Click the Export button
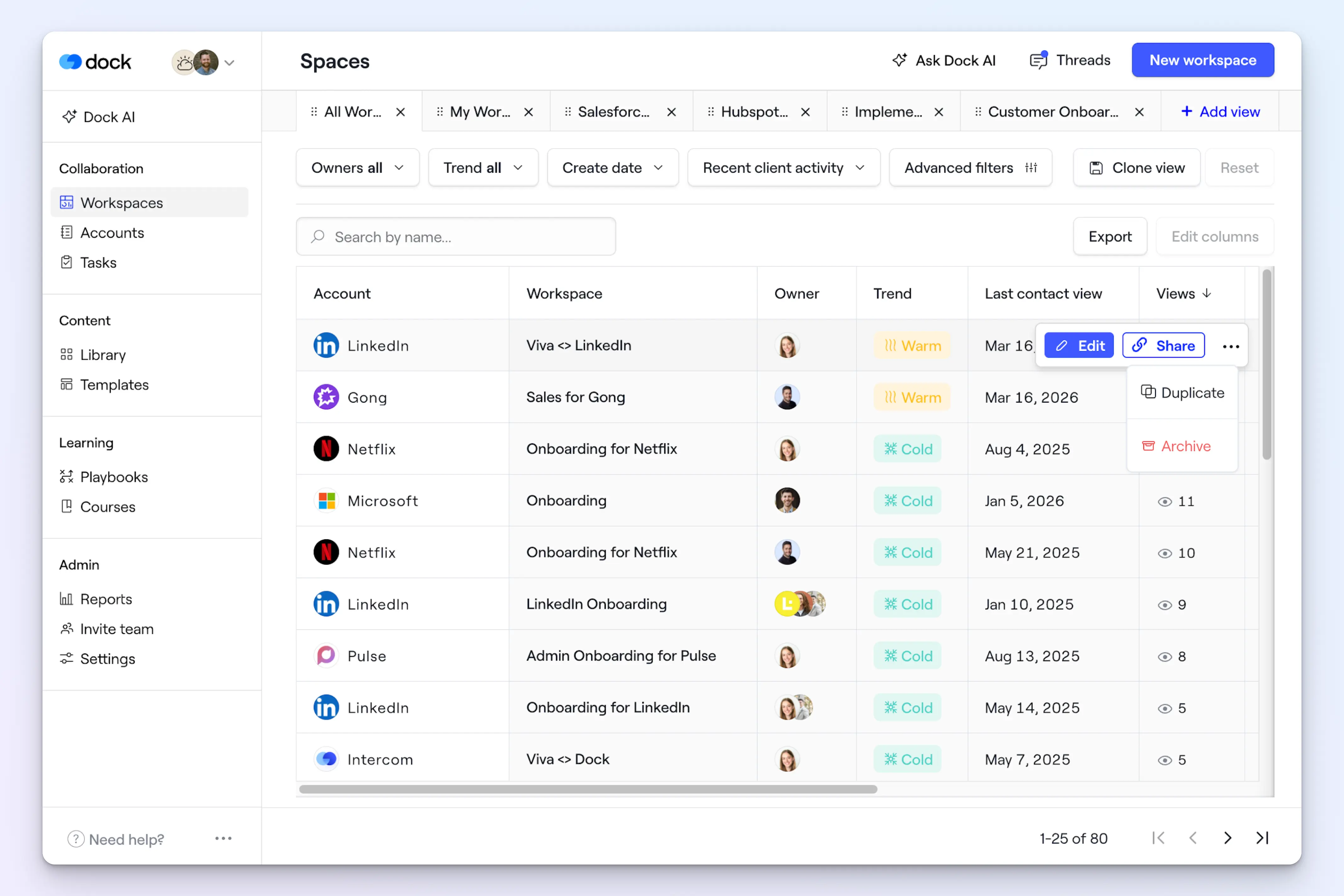 [x=1109, y=236]
